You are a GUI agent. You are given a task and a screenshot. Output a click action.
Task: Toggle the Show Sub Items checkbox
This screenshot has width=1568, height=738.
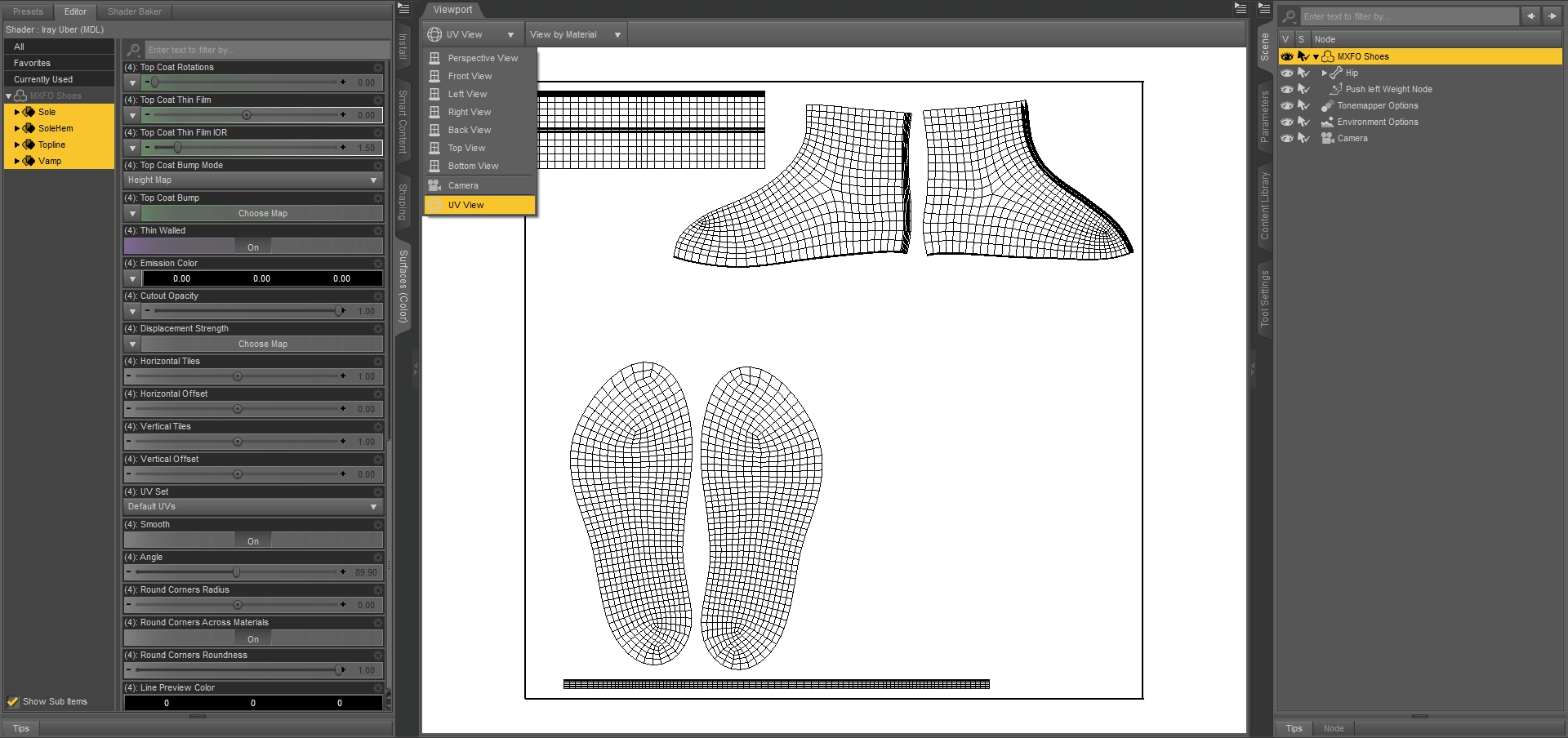tap(13, 701)
